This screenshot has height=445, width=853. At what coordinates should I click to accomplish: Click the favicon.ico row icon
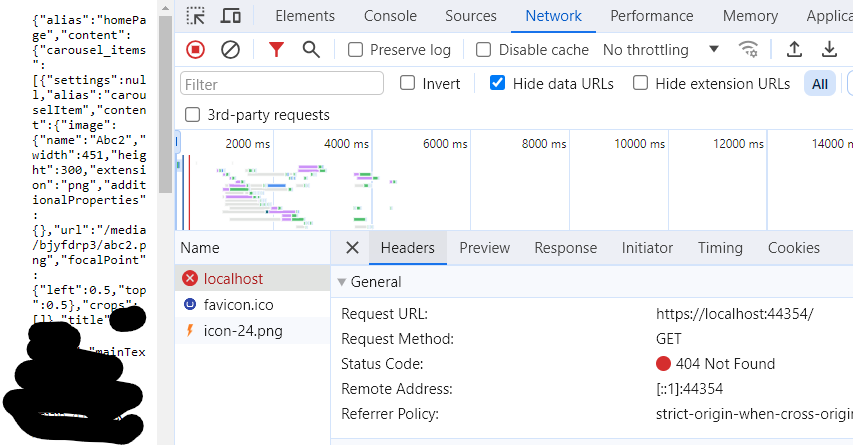tap(190, 305)
